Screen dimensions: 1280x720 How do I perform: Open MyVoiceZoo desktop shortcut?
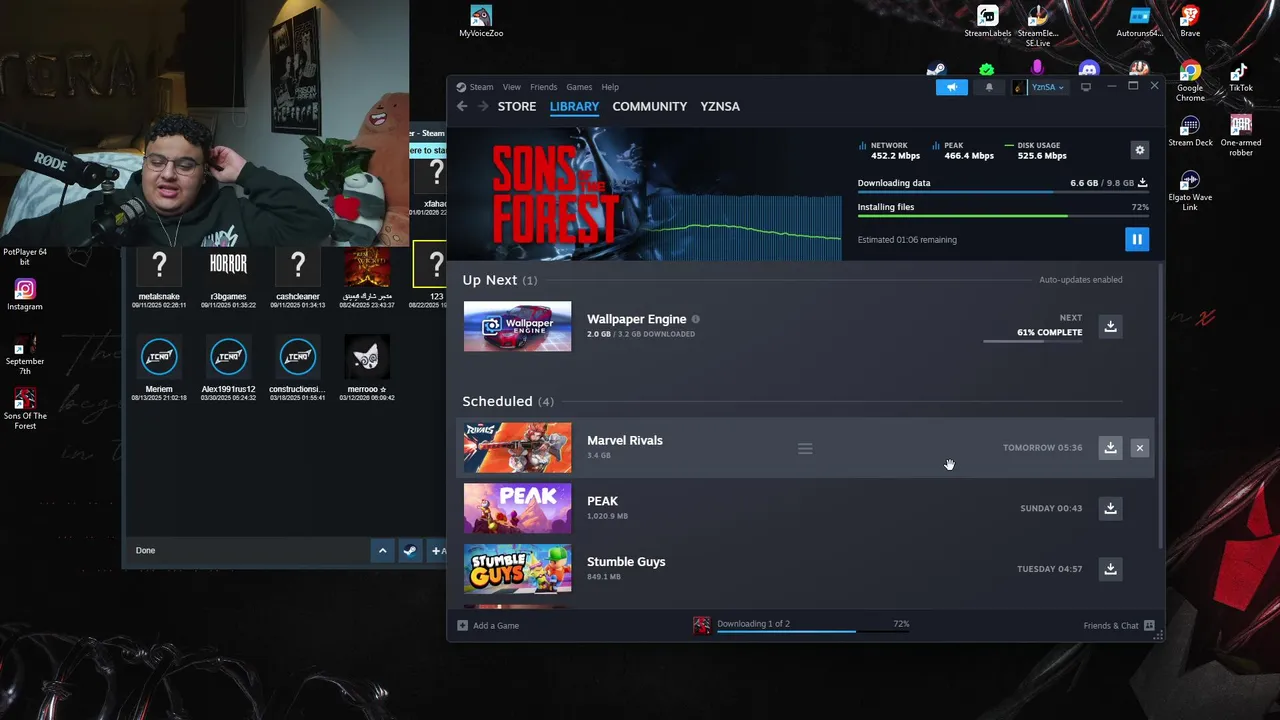pos(481,21)
